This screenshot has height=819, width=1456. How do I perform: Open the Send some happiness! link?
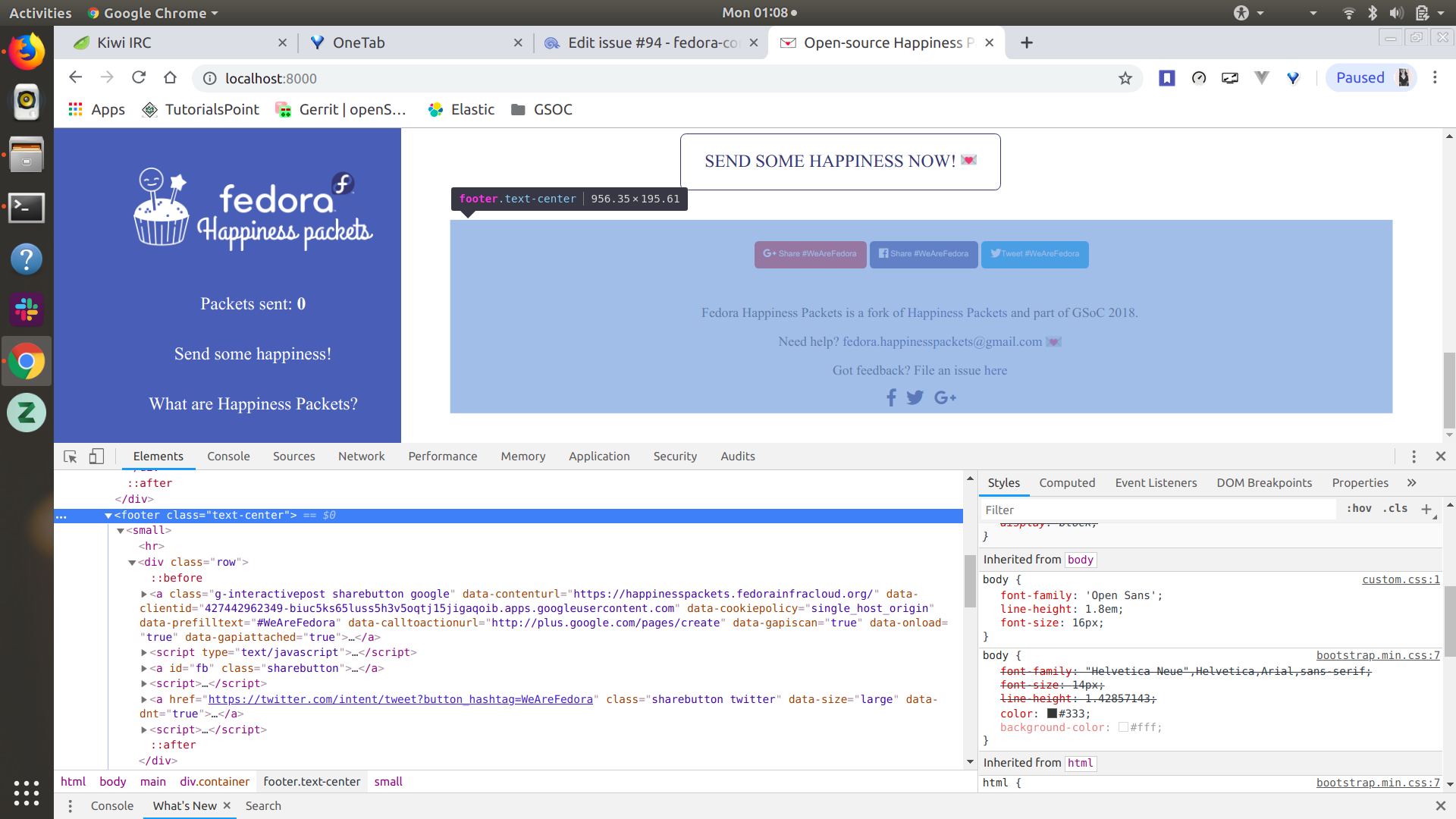click(253, 354)
